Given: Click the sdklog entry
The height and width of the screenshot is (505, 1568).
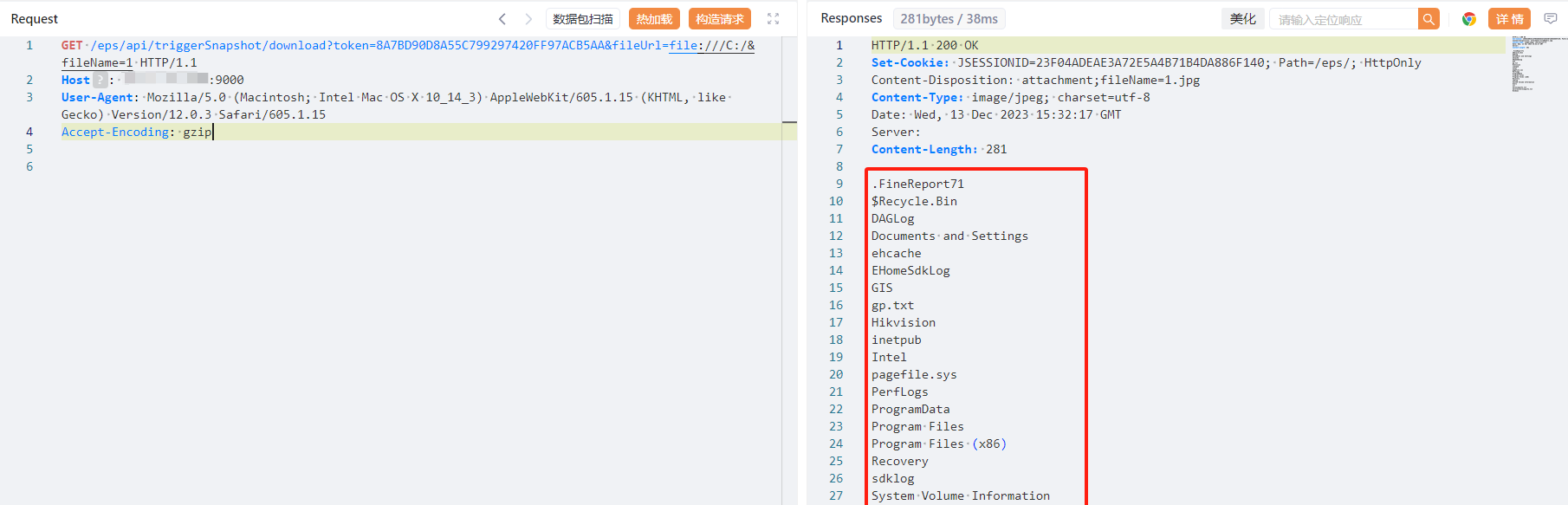Looking at the screenshot, I should 892,478.
